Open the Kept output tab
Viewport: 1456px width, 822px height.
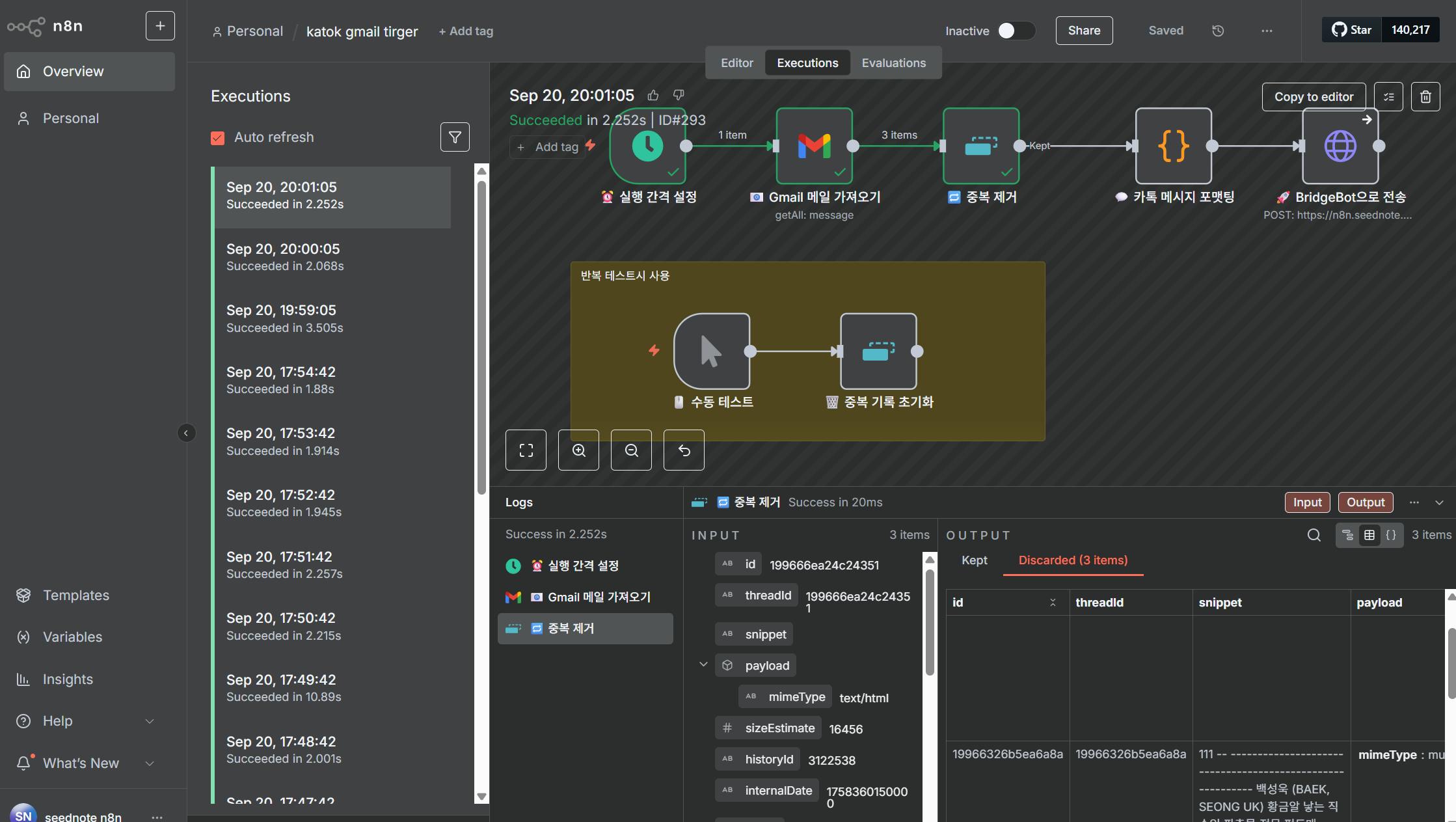(974, 560)
